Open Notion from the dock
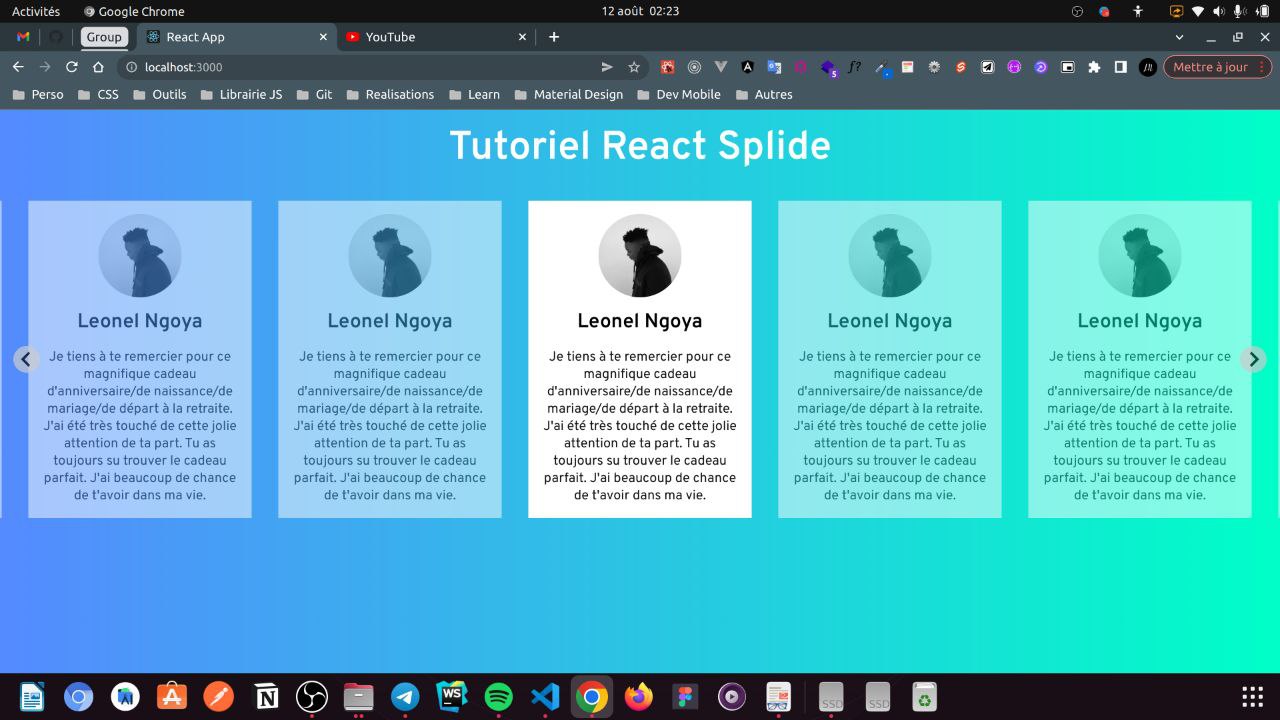Image resolution: width=1280 pixels, height=720 pixels. coord(266,697)
